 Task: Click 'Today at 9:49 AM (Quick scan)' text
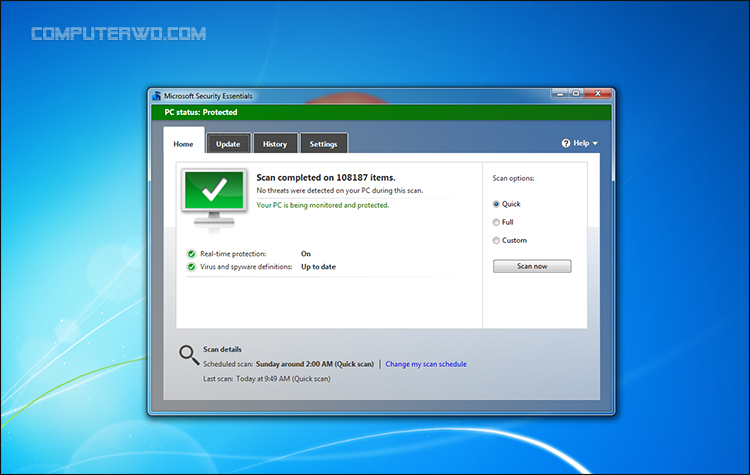coord(283,378)
